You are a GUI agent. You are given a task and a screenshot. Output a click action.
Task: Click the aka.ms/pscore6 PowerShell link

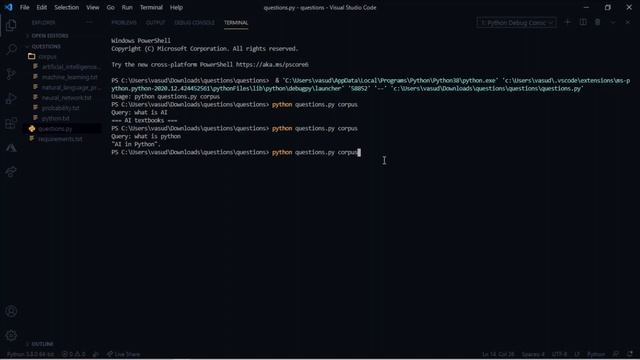(x=272, y=64)
